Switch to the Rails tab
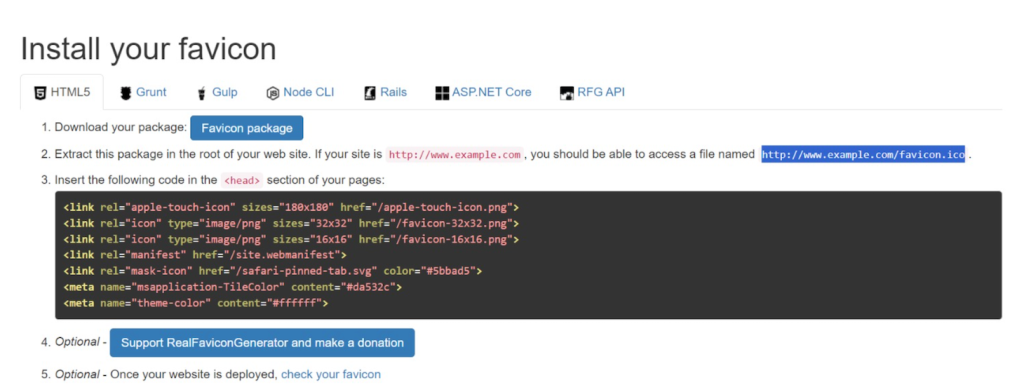This screenshot has width=1024, height=387. (386, 93)
